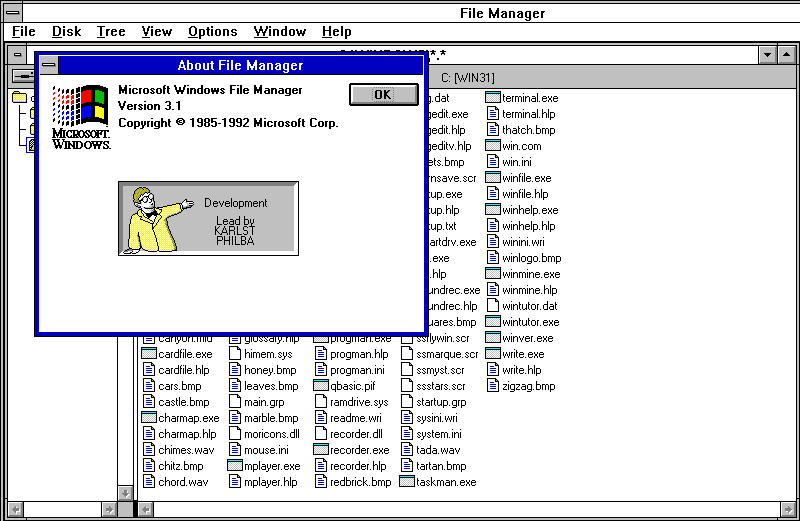
Task: Select the recorder.exe program icon
Action: pyautogui.click(x=321, y=450)
